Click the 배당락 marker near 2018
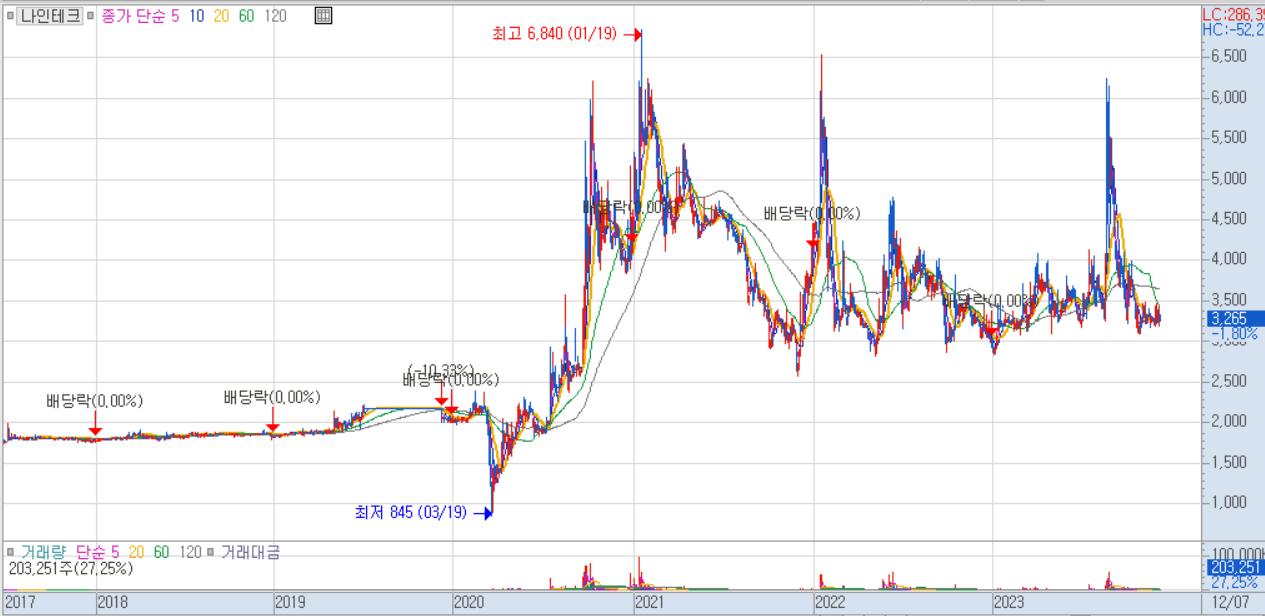The height and width of the screenshot is (616, 1265). tap(95, 401)
